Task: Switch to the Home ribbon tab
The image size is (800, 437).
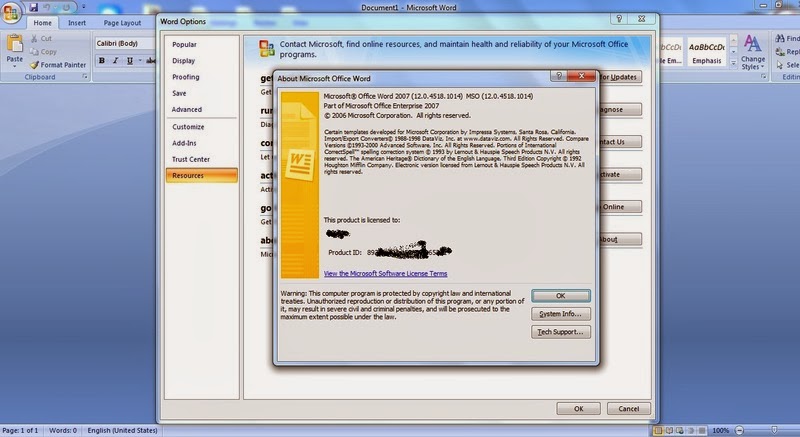Action: (42, 22)
